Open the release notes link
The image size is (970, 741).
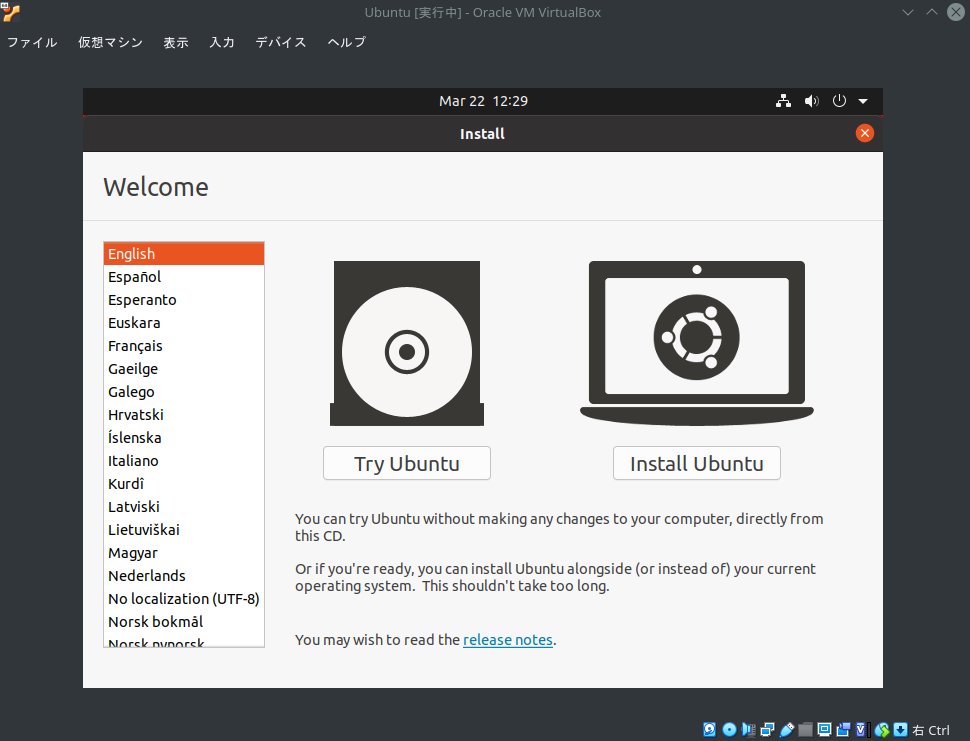pos(508,640)
